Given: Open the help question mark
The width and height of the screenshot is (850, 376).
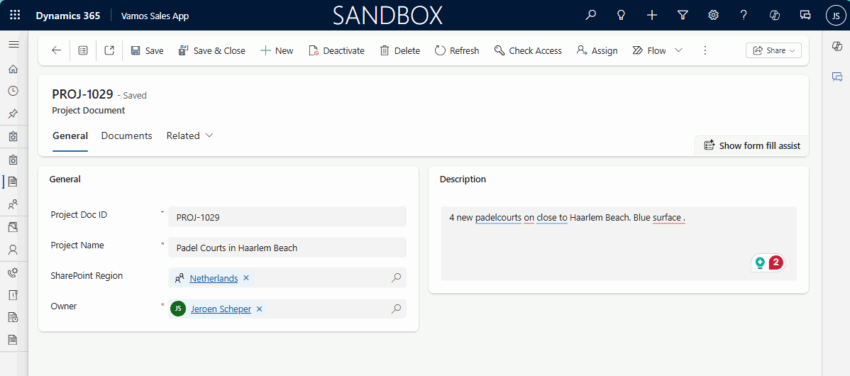Looking at the screenshot, I should click(x=744, y=15).
